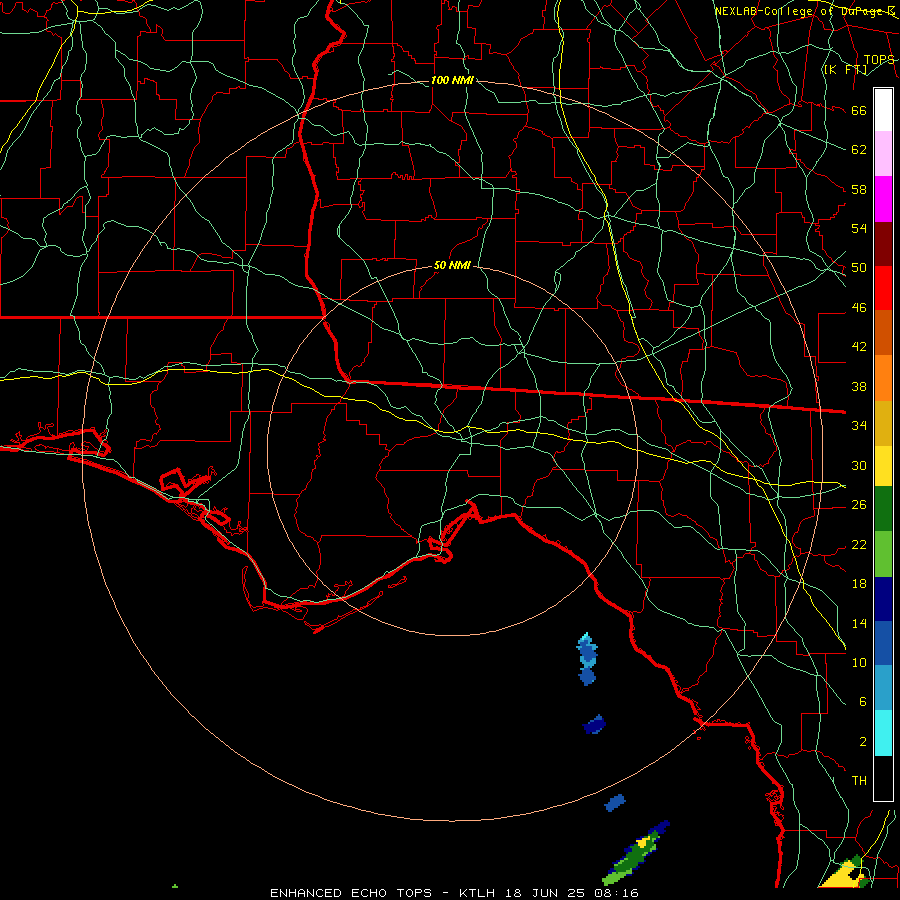
Task: Click the orange 42 K FT swatch
Action: click(883, 378)
